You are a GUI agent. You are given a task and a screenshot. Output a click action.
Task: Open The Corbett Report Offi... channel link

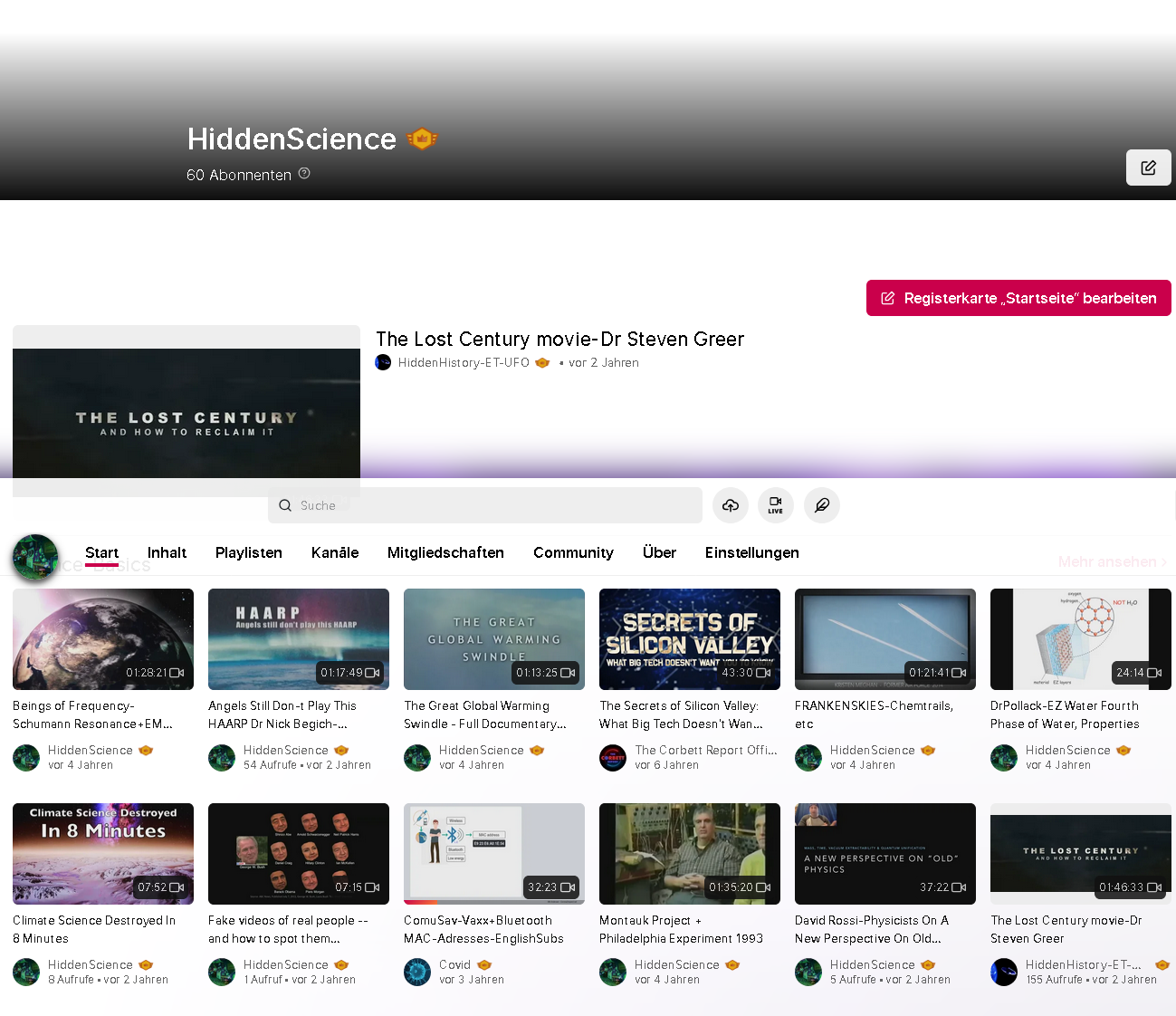point(706,750)
